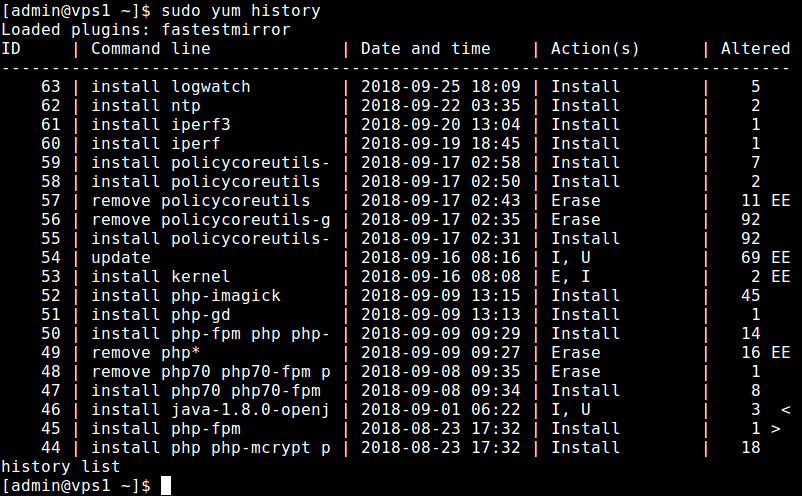Click the 'history list' footer text
The height and width of the screenshot is (496, 802).
coord(61,466)
